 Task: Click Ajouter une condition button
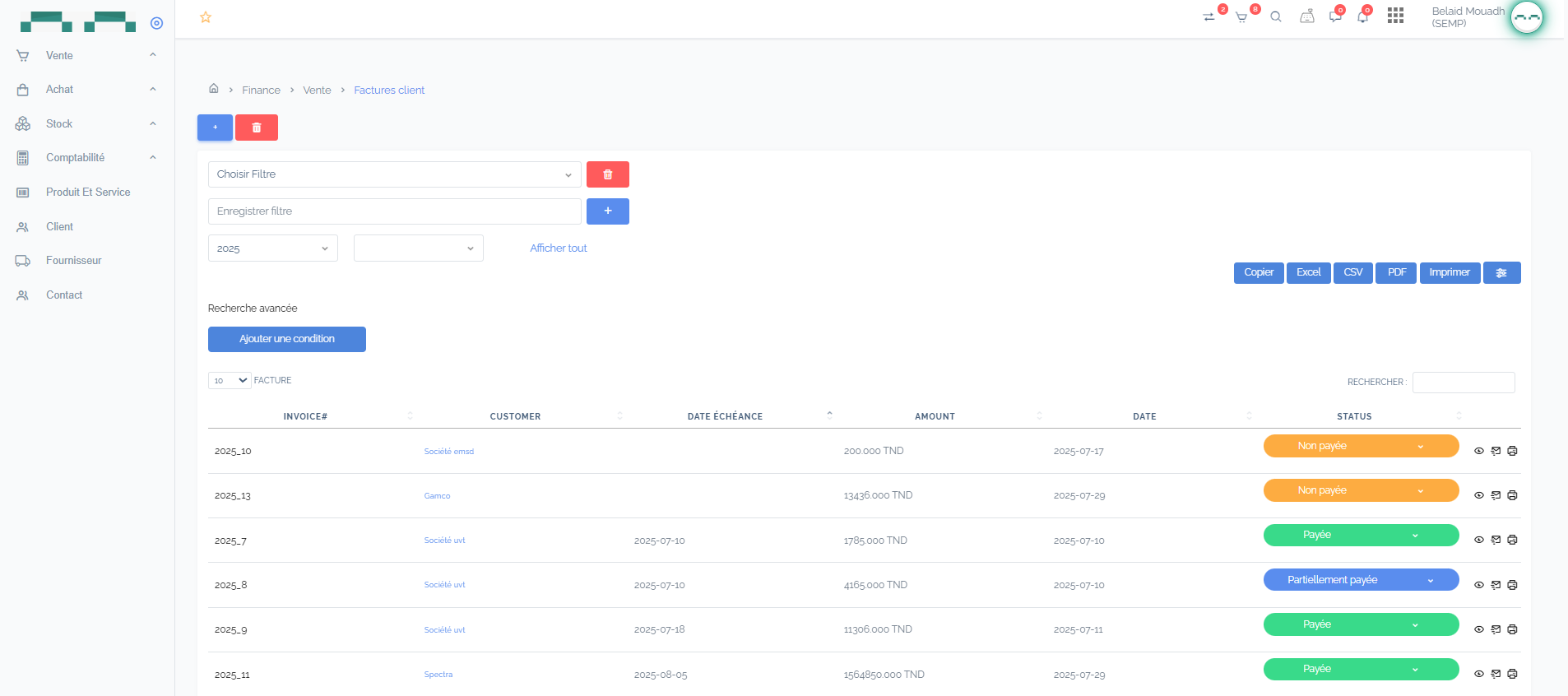287,339
